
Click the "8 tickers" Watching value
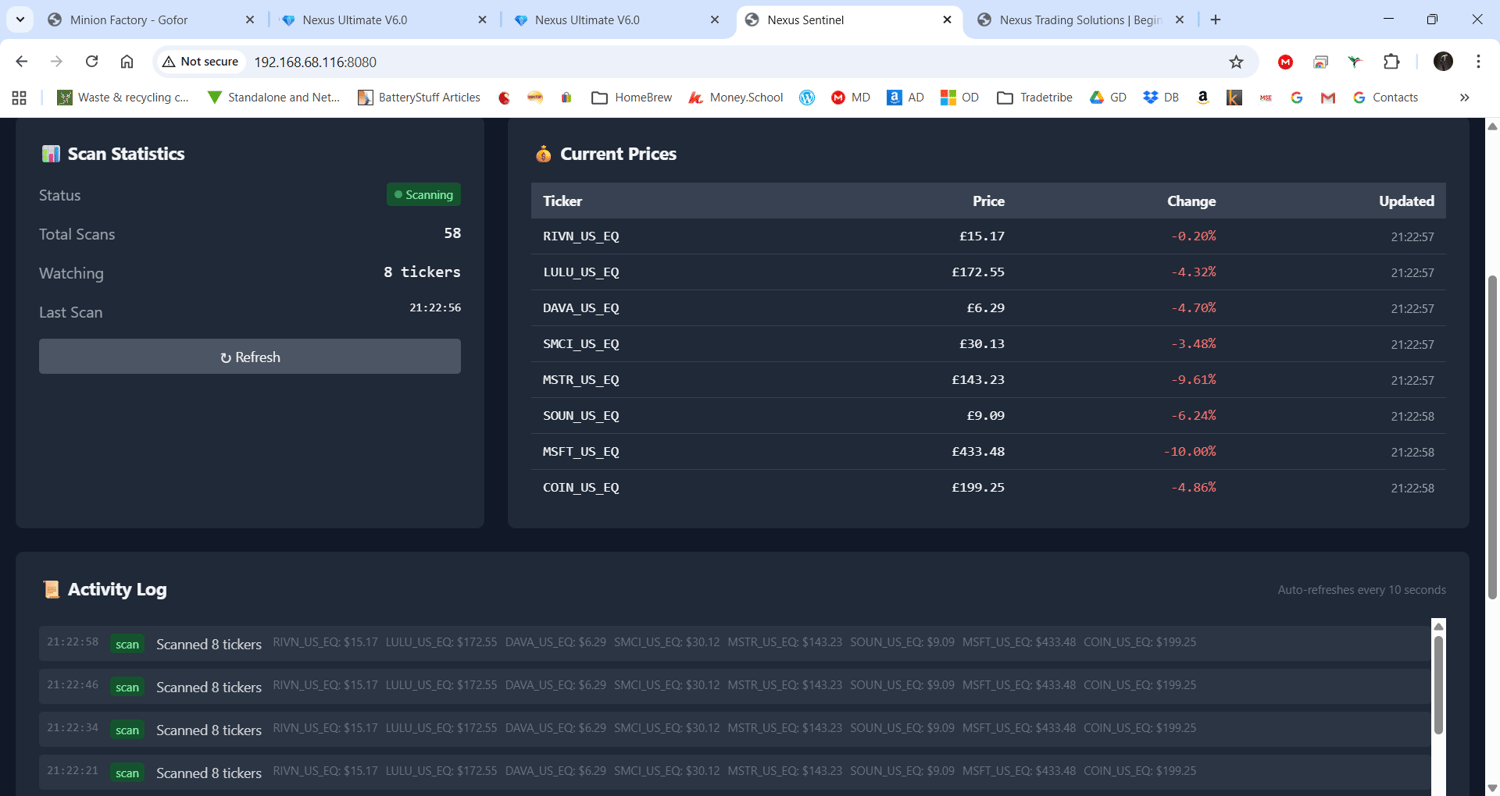(x=422, y=272)
